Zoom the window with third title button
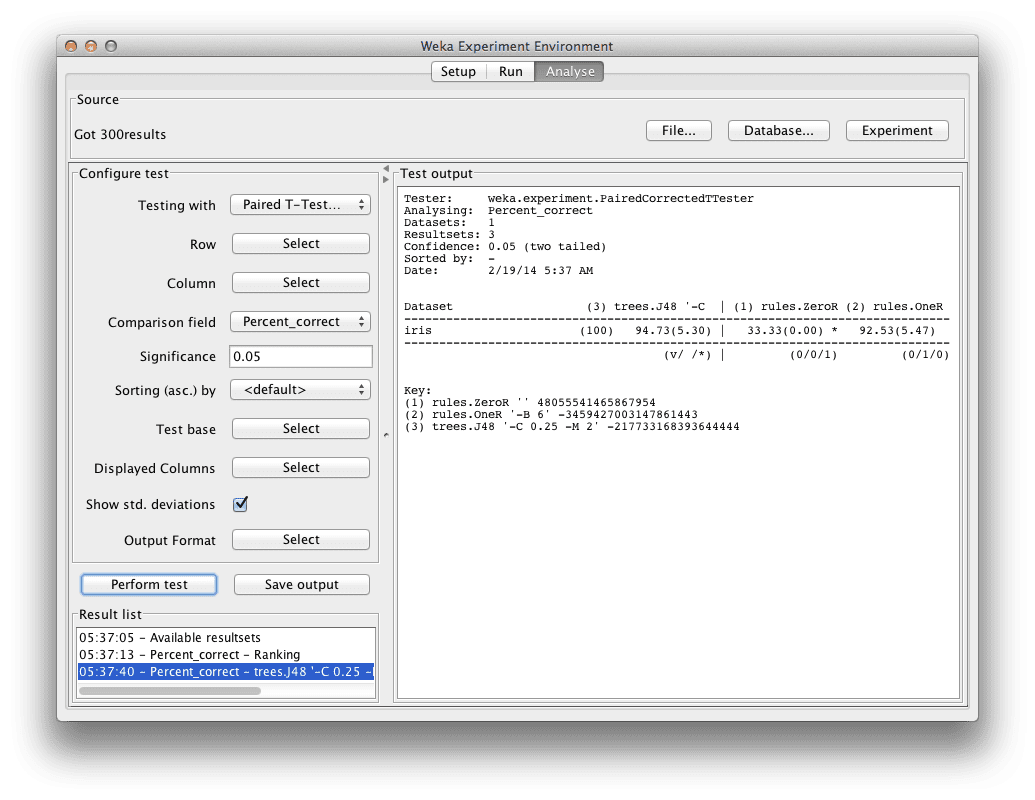 coord(111,46)
